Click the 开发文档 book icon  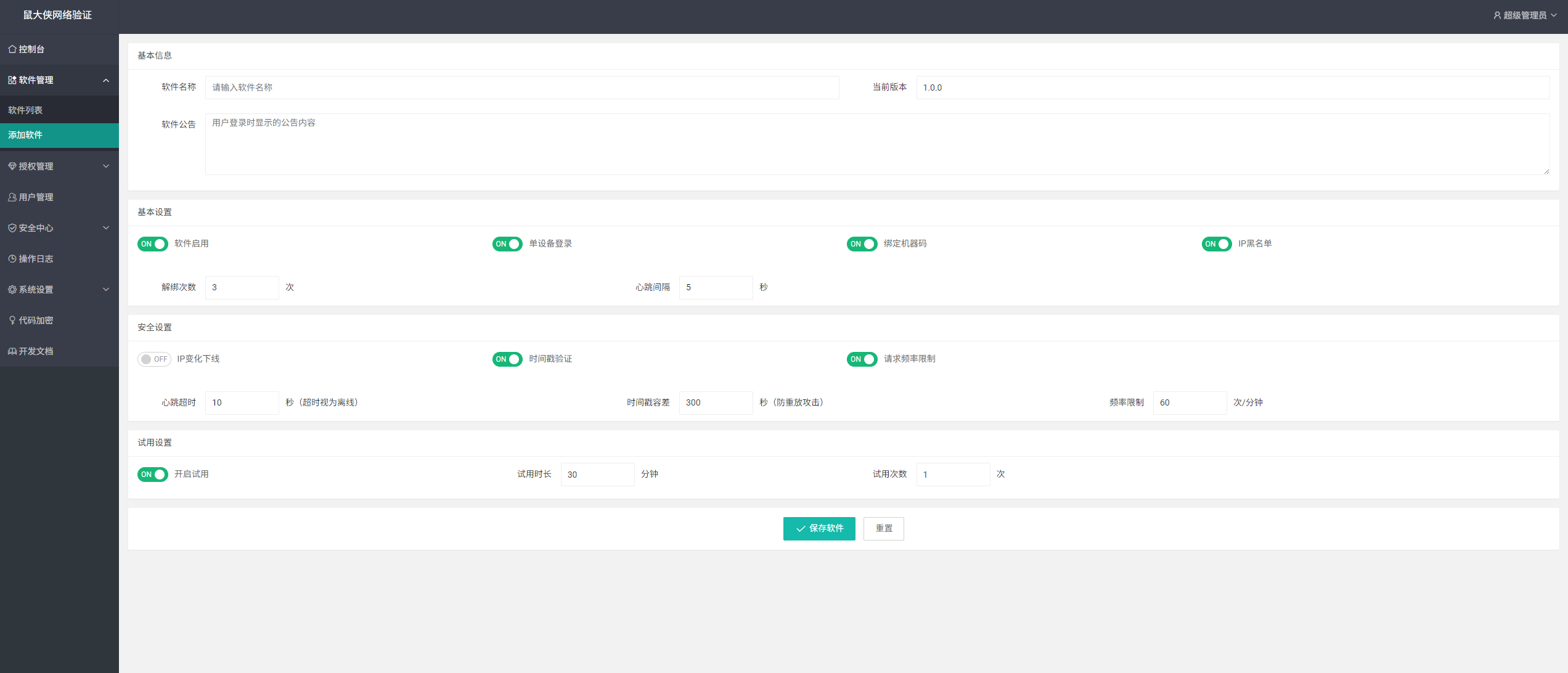[x=12, y=351]
